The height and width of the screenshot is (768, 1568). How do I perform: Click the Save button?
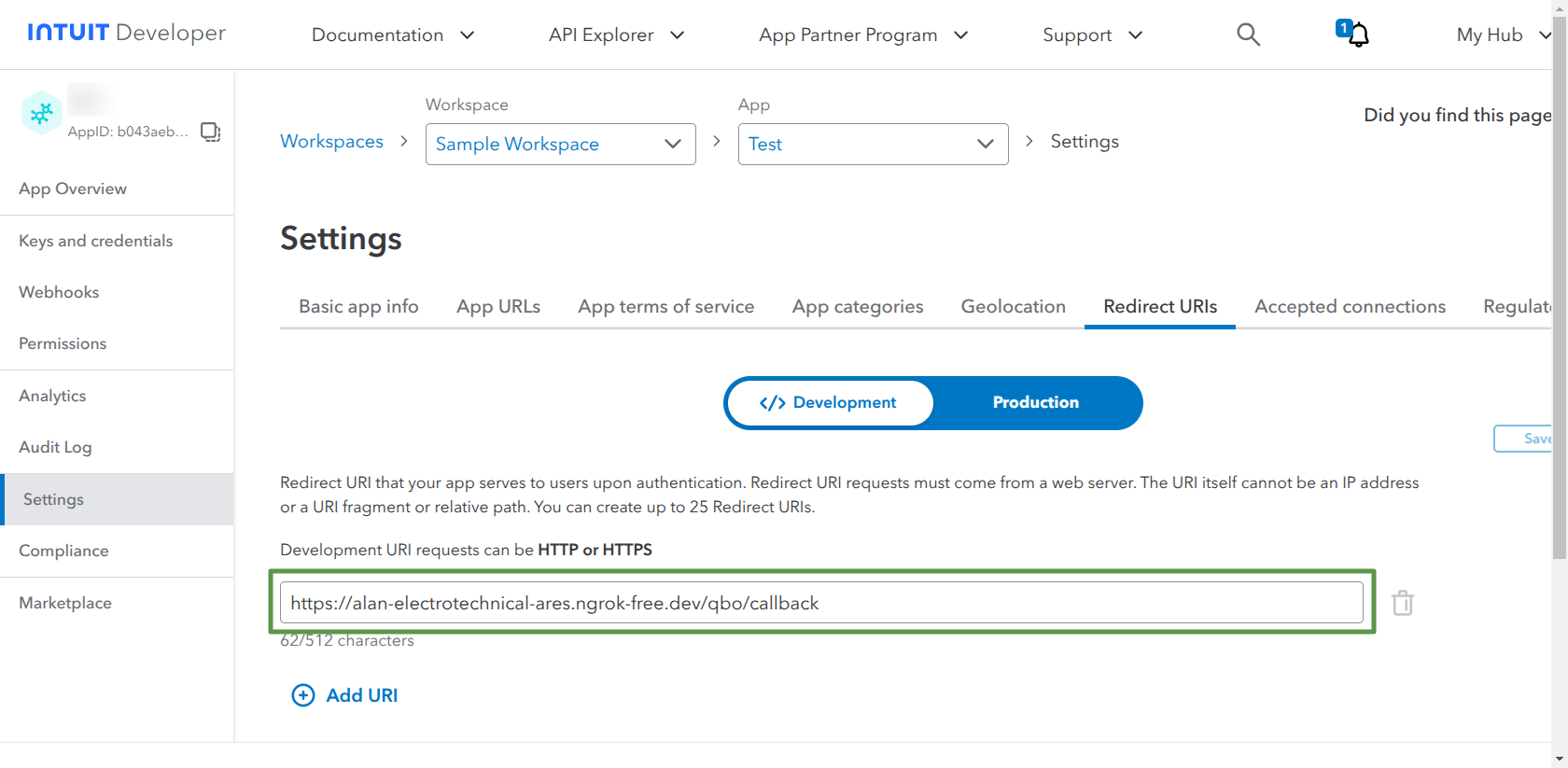click(x=1523, y=439)
